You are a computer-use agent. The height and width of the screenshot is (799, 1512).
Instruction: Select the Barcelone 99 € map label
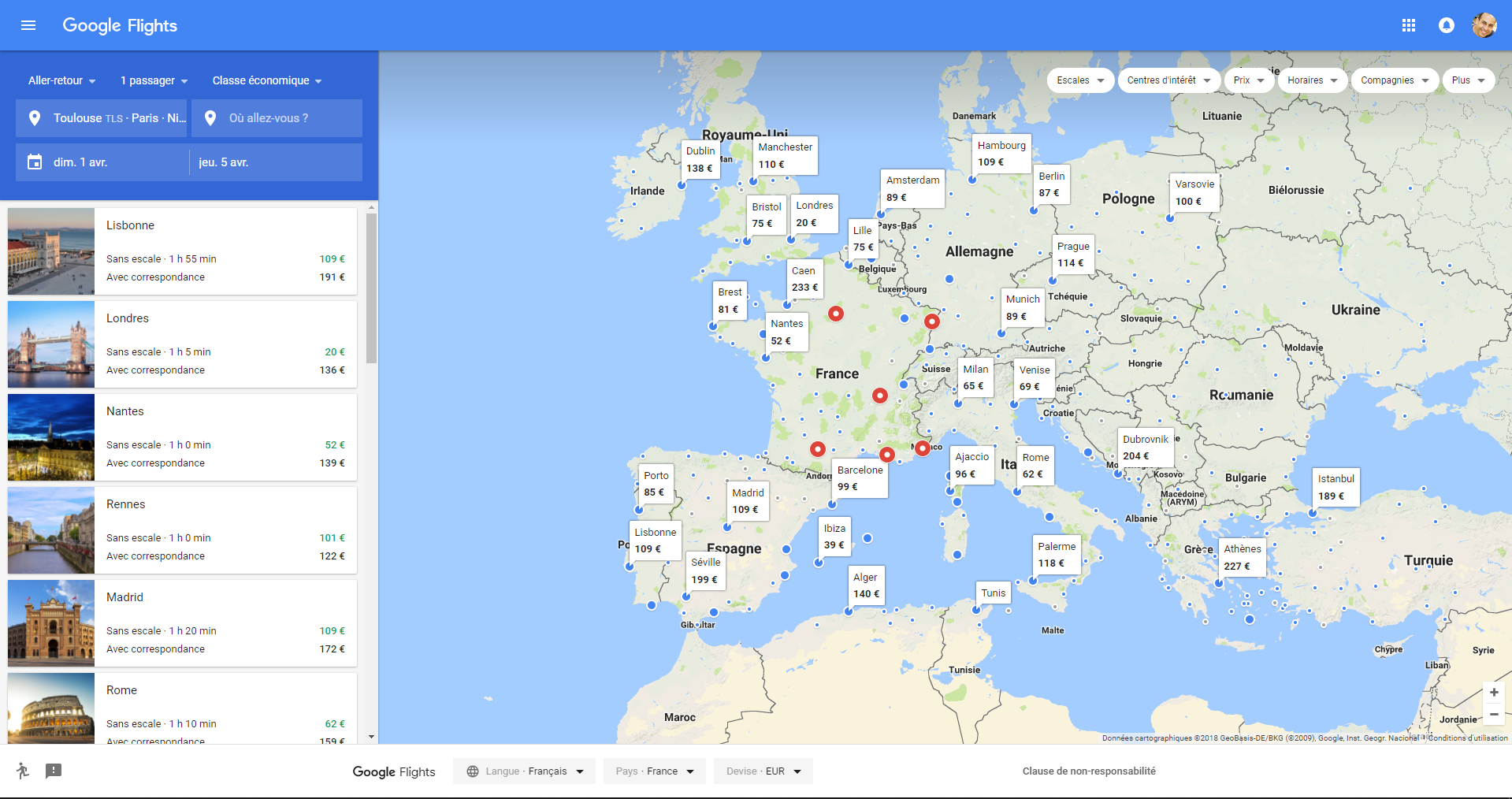[860, 478]
